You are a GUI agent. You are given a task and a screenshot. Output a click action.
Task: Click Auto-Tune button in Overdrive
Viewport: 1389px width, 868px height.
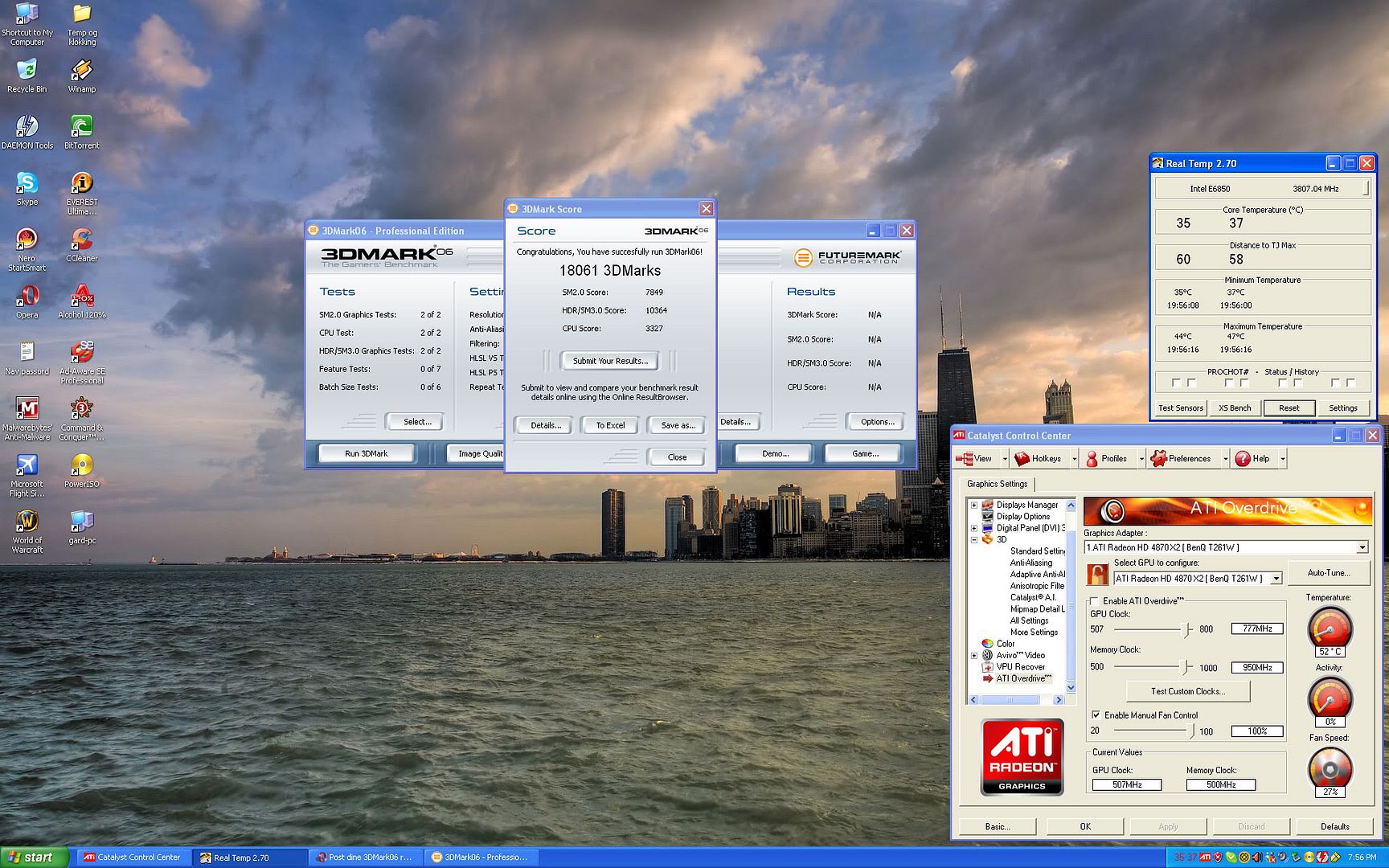click(x=1328, y=573)
